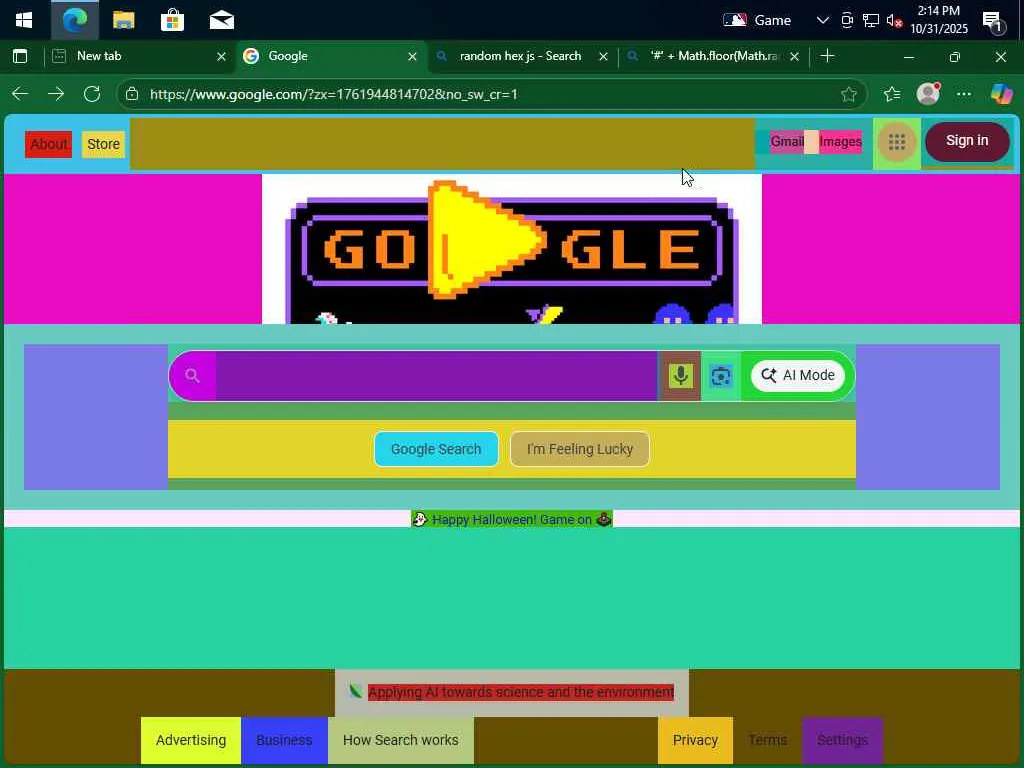The height and width of the screenshot is (768, 1024).
Task: Click the Game news widget in taskbar
Action: [x=758, y=20]
